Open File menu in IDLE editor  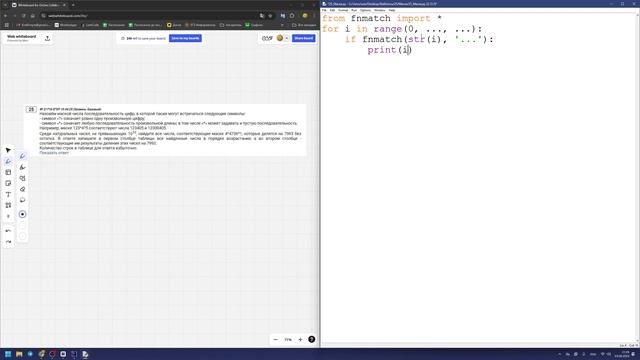click(324, 10)
